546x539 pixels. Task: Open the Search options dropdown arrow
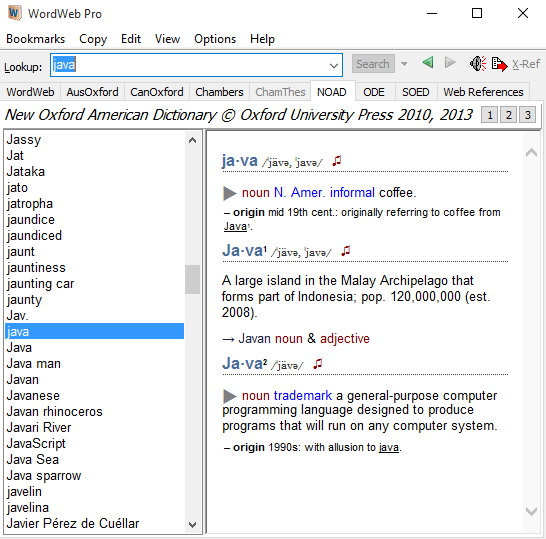(404, 64)
